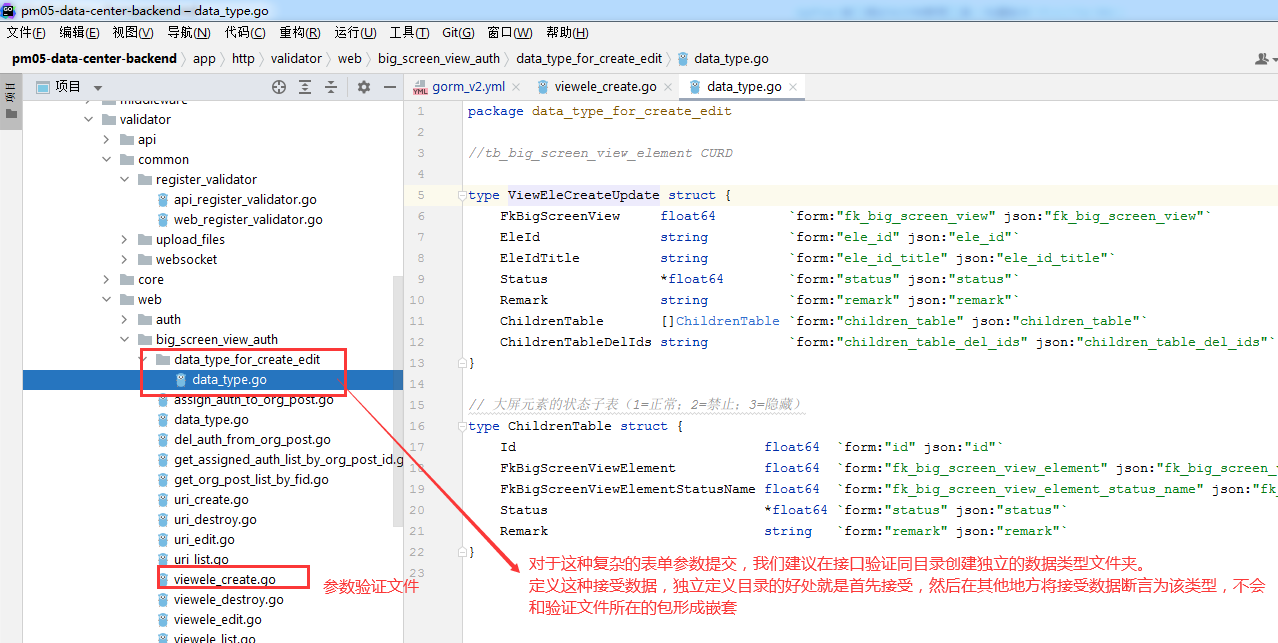Click the folder icon next to upload_files
Viewport: 1278px width, 643px height.
coord(145,239)
